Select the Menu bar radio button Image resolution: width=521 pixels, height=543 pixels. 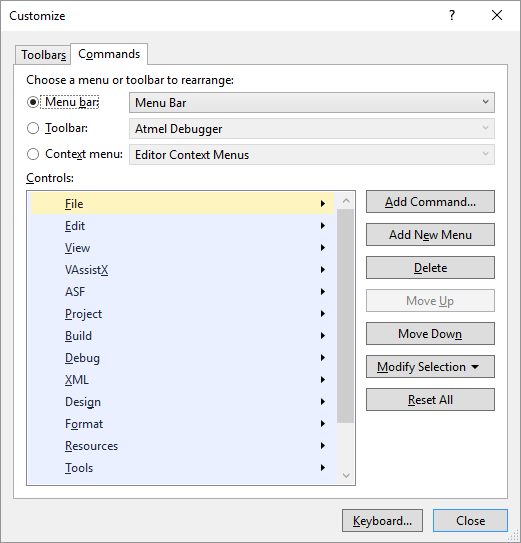pos(33,102)
